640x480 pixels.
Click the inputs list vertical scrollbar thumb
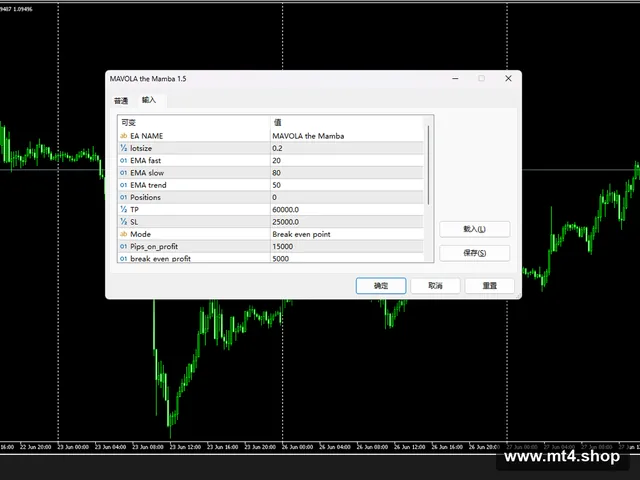coord(428,165)
